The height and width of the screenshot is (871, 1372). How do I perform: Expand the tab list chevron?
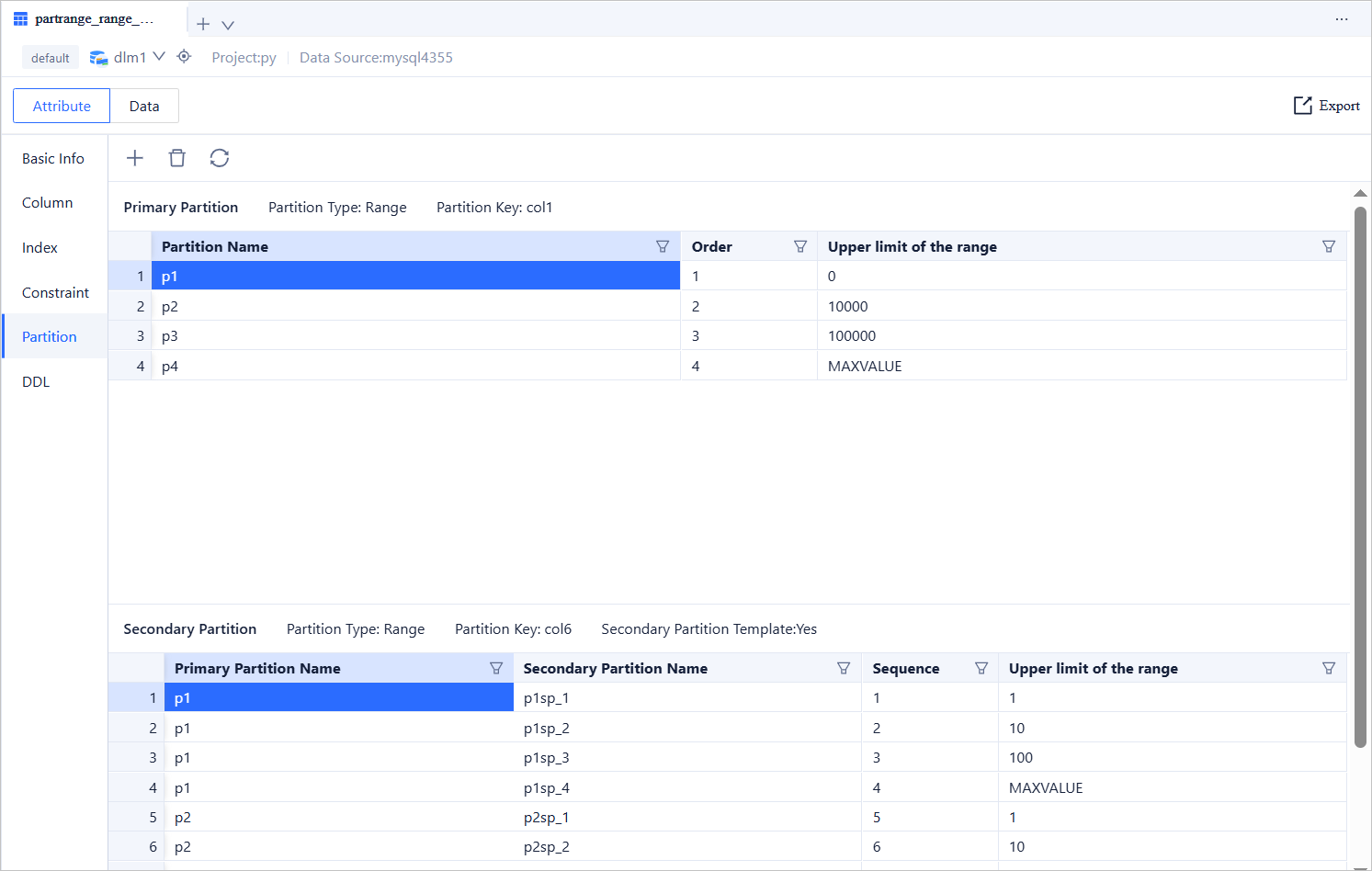[228, 25]
